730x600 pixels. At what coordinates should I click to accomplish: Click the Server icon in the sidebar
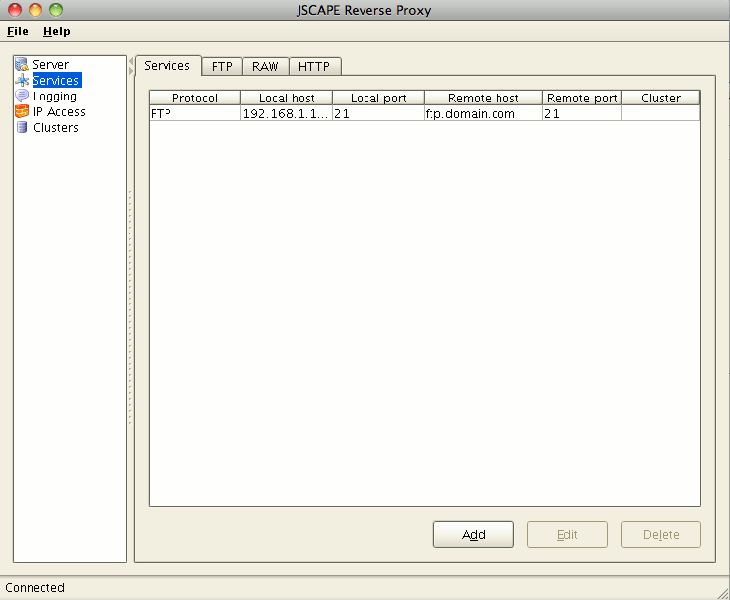(21, 64)
